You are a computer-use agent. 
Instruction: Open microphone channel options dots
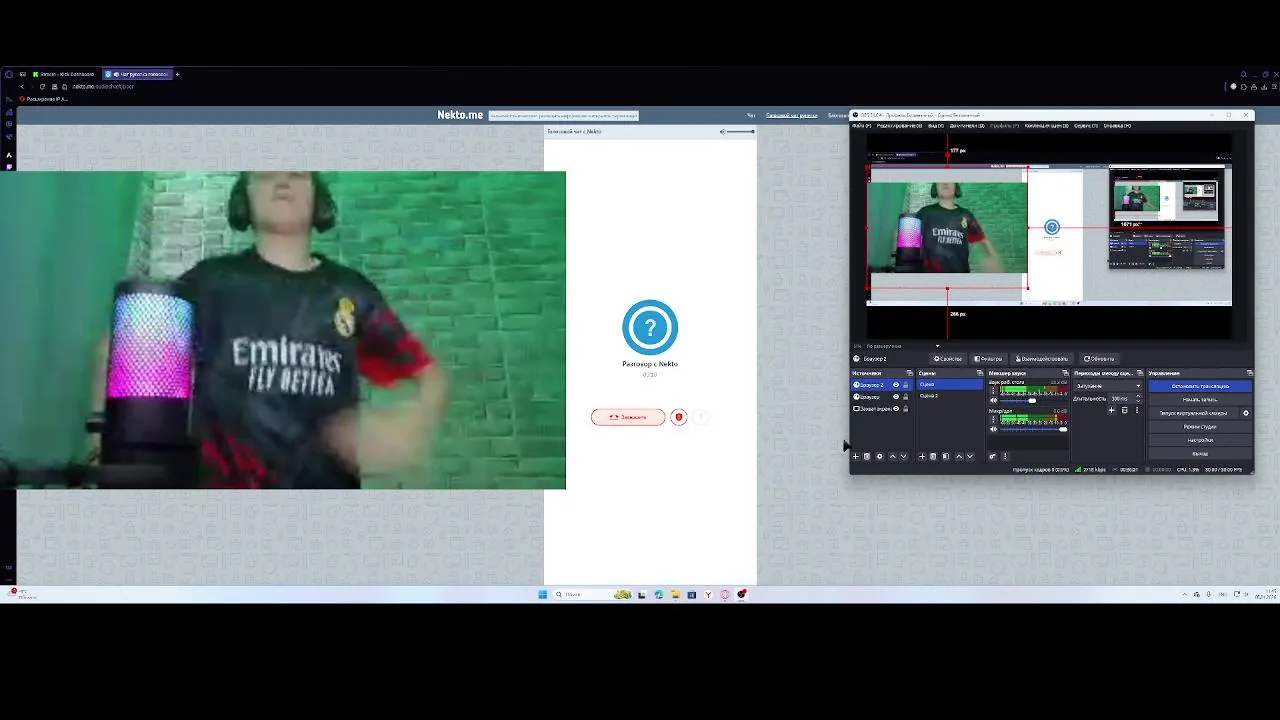[993, 419]
